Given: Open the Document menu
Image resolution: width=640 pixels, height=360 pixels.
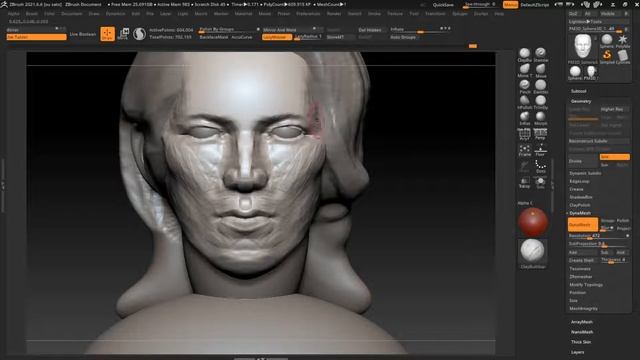Looking at the screenshot, I should coord(72,14).
